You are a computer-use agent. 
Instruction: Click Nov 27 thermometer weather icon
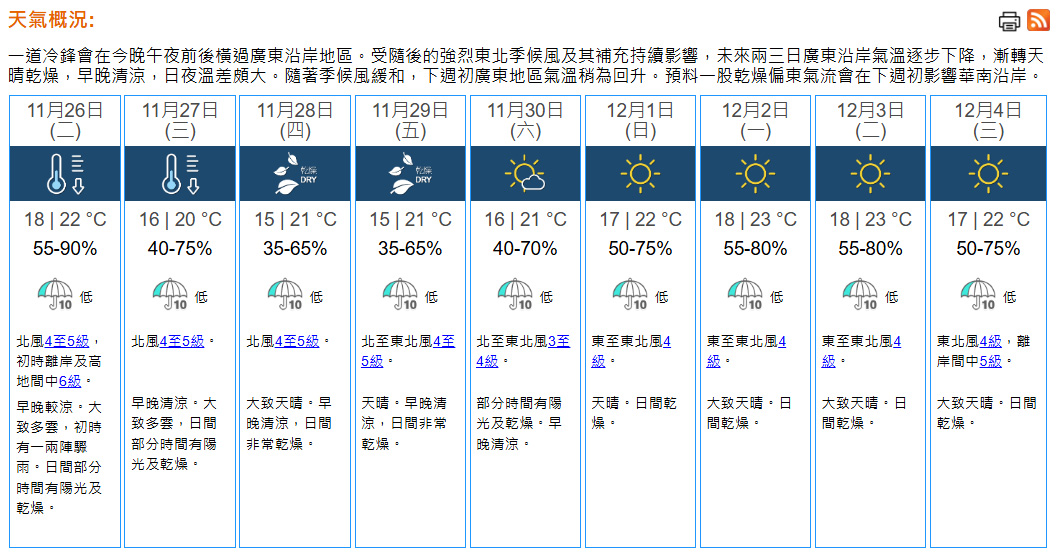point(181,173)
